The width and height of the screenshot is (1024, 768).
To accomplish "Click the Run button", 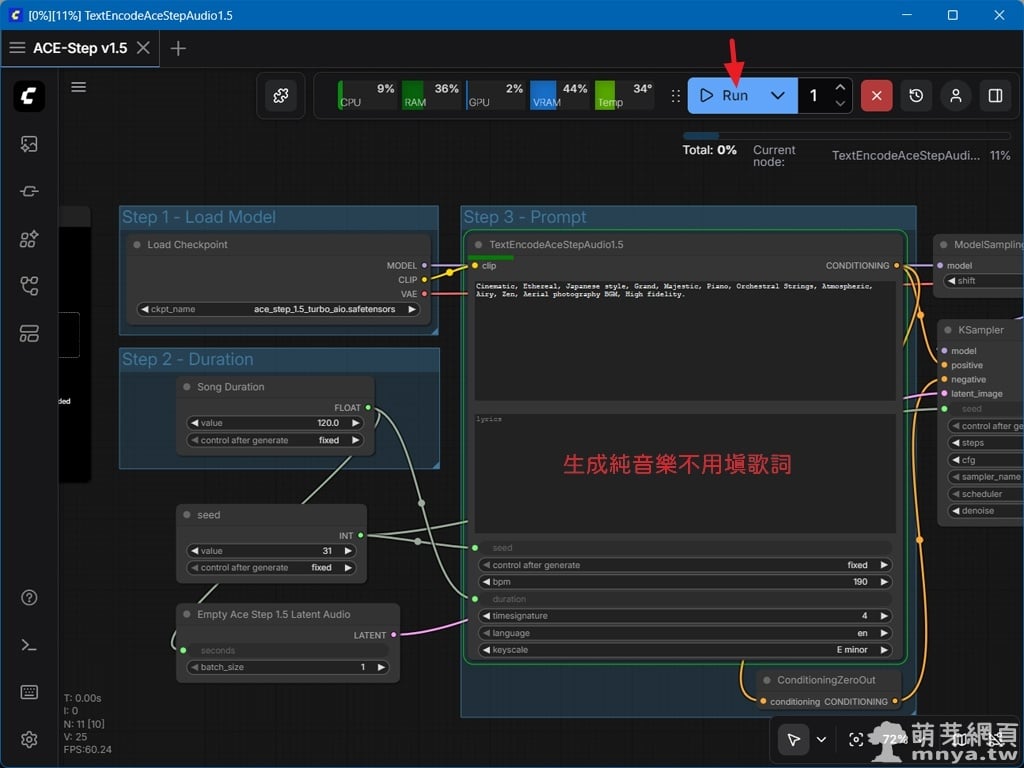I will pos(725,96).
